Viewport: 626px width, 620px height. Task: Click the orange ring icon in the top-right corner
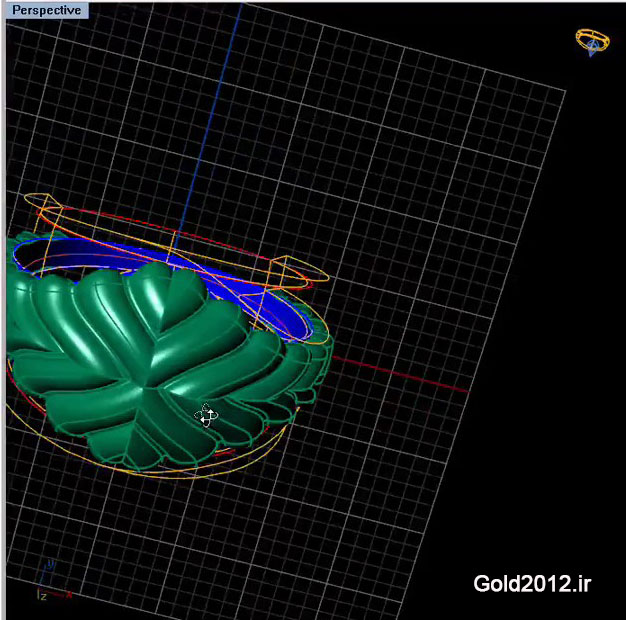pyautogui.click(x=592, y=39)
